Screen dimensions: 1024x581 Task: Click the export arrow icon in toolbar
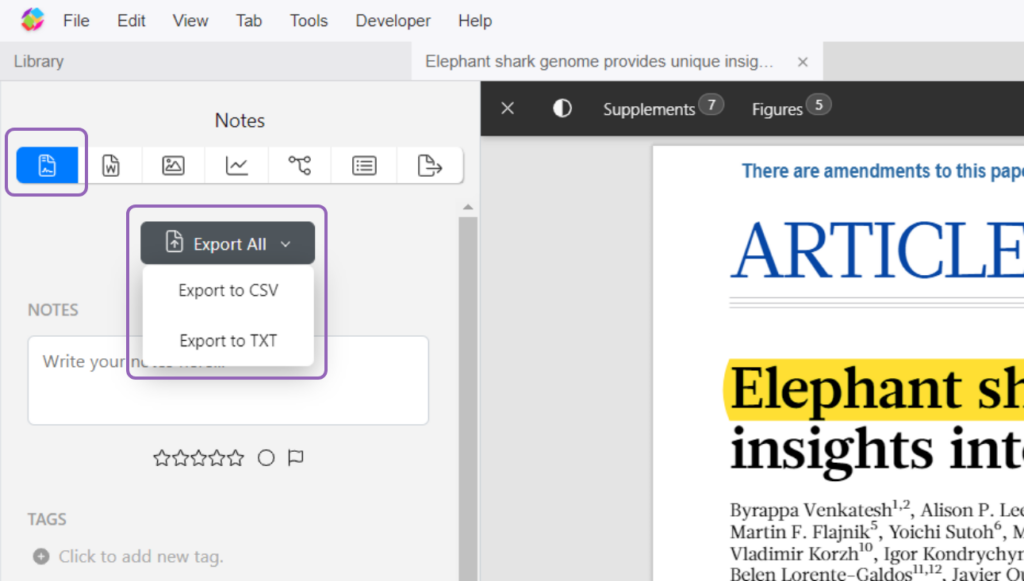click(x=429, y=165)
